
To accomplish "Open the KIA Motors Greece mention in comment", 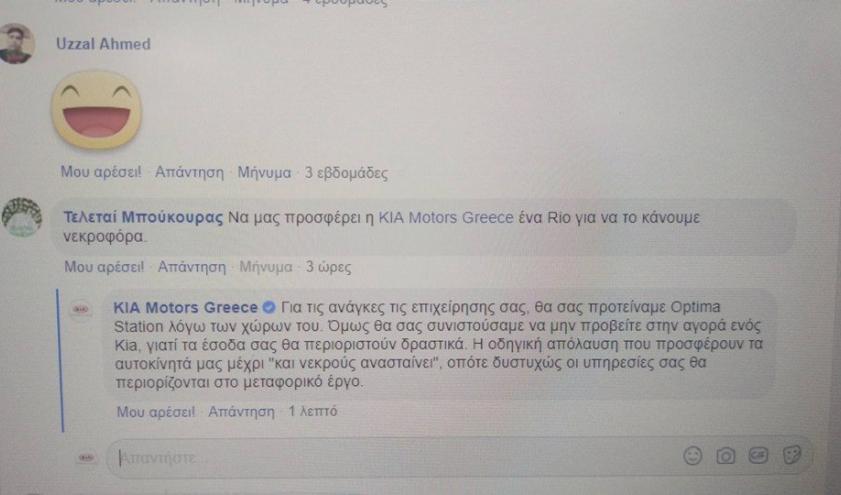I will [x=446, y=218].
